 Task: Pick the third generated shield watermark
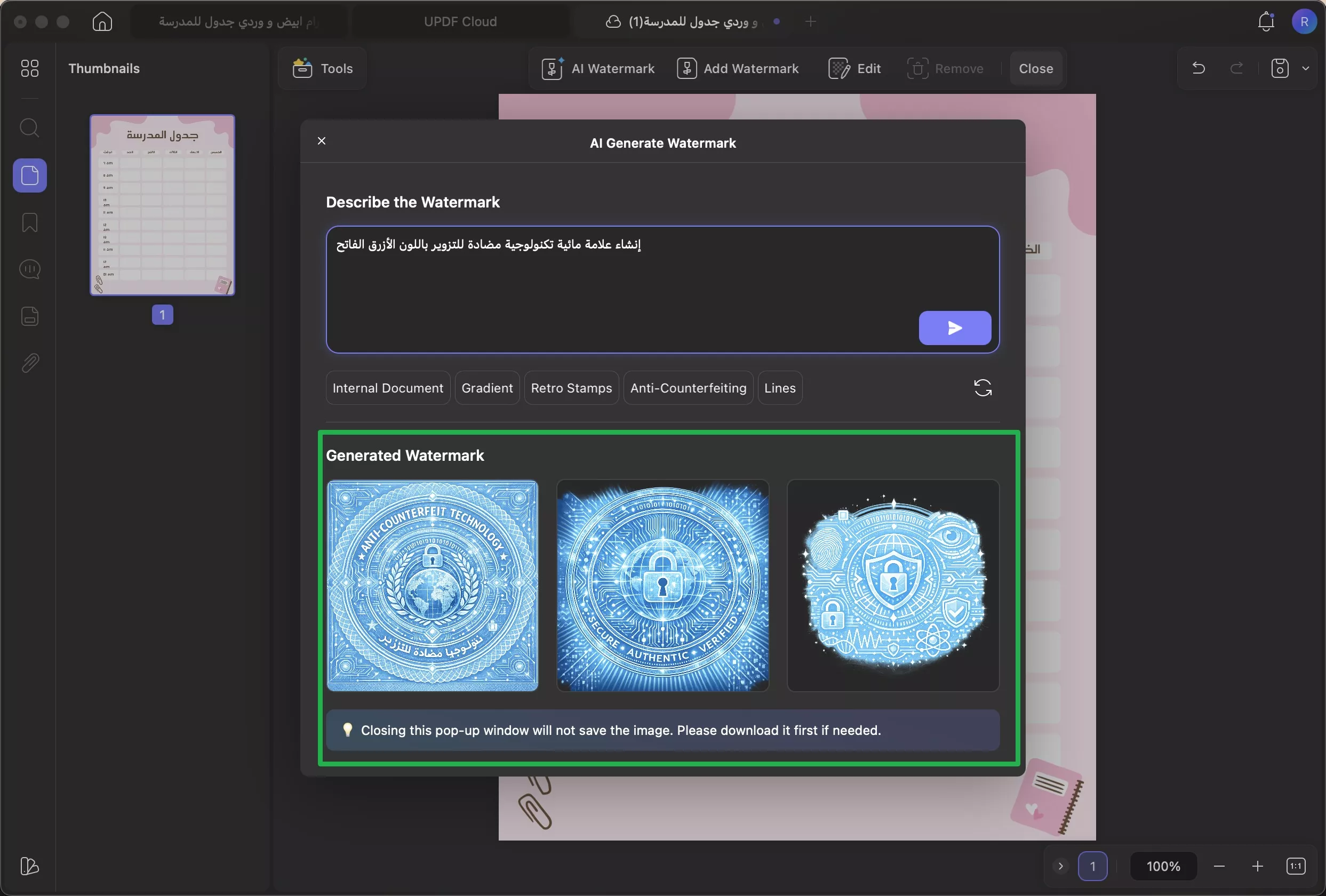893,586
